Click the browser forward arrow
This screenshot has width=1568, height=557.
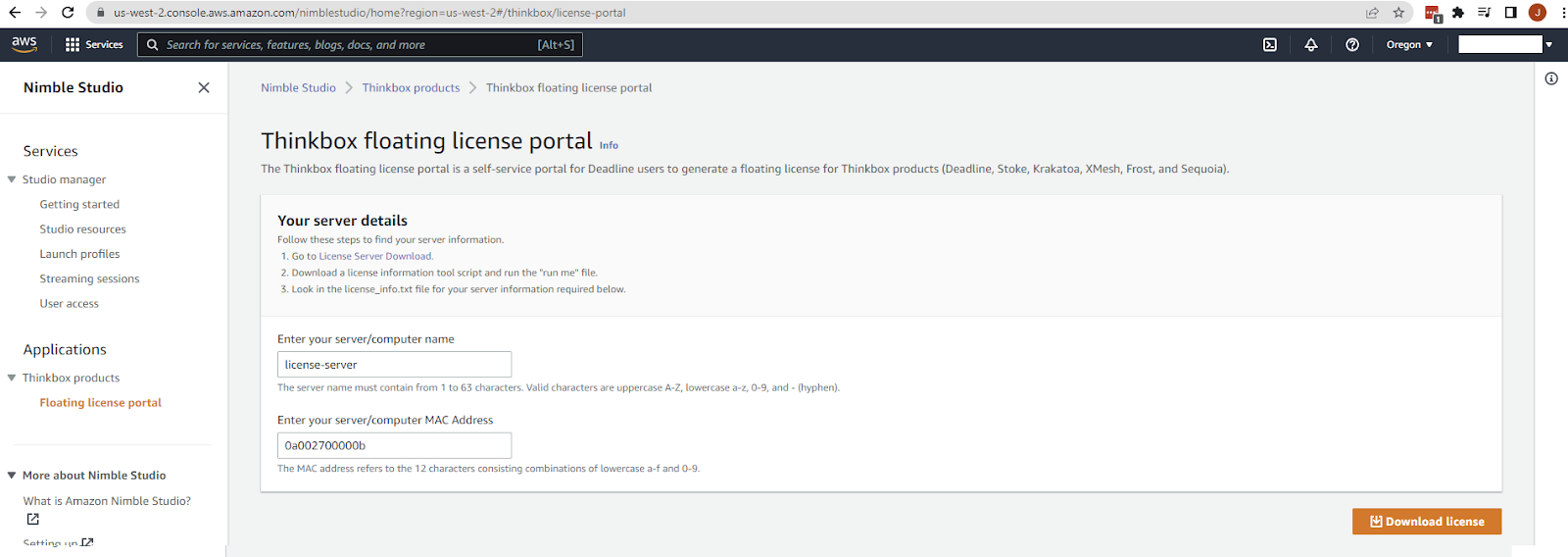(41, 13)
